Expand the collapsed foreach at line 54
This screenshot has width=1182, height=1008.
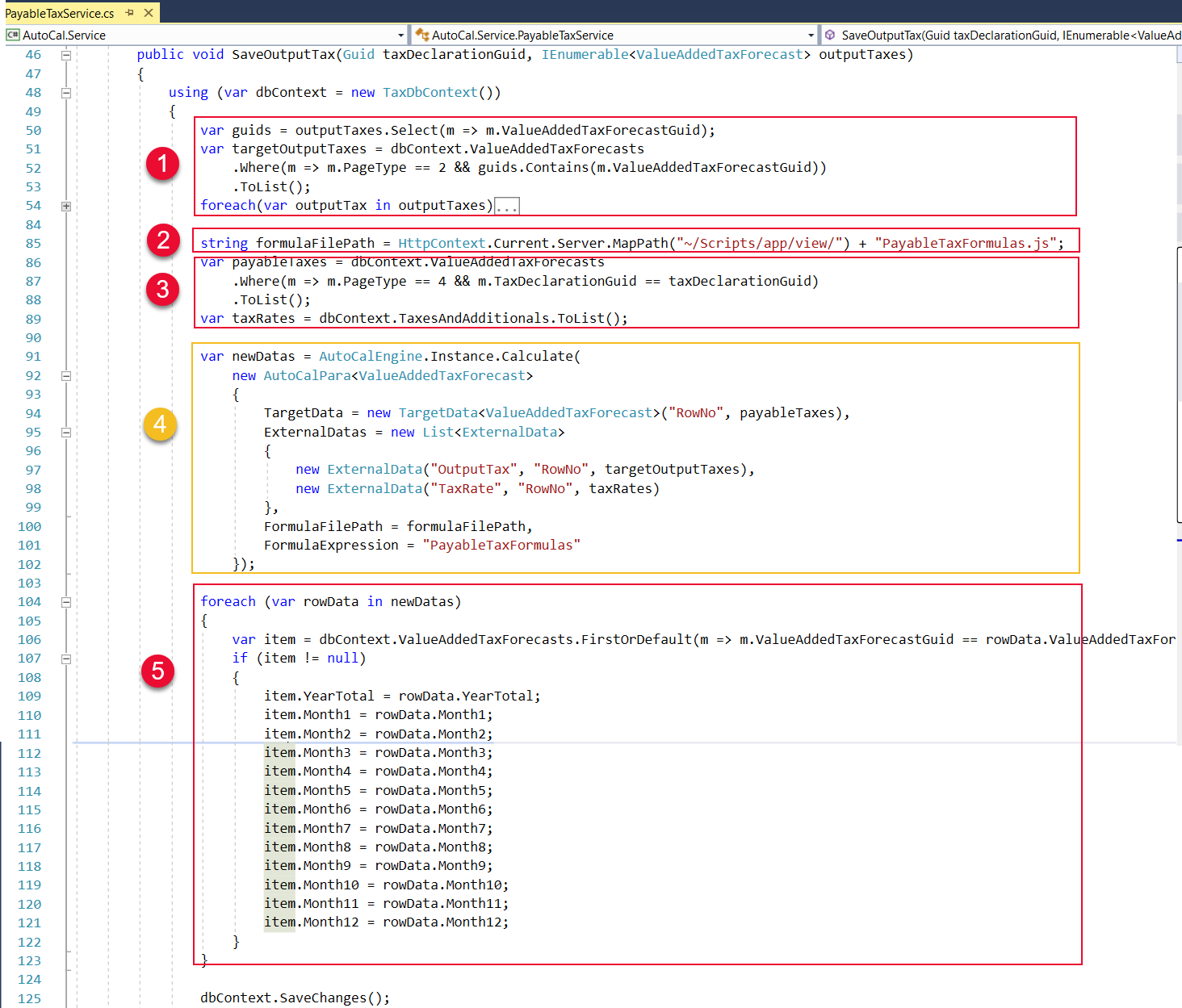(66, 206)
